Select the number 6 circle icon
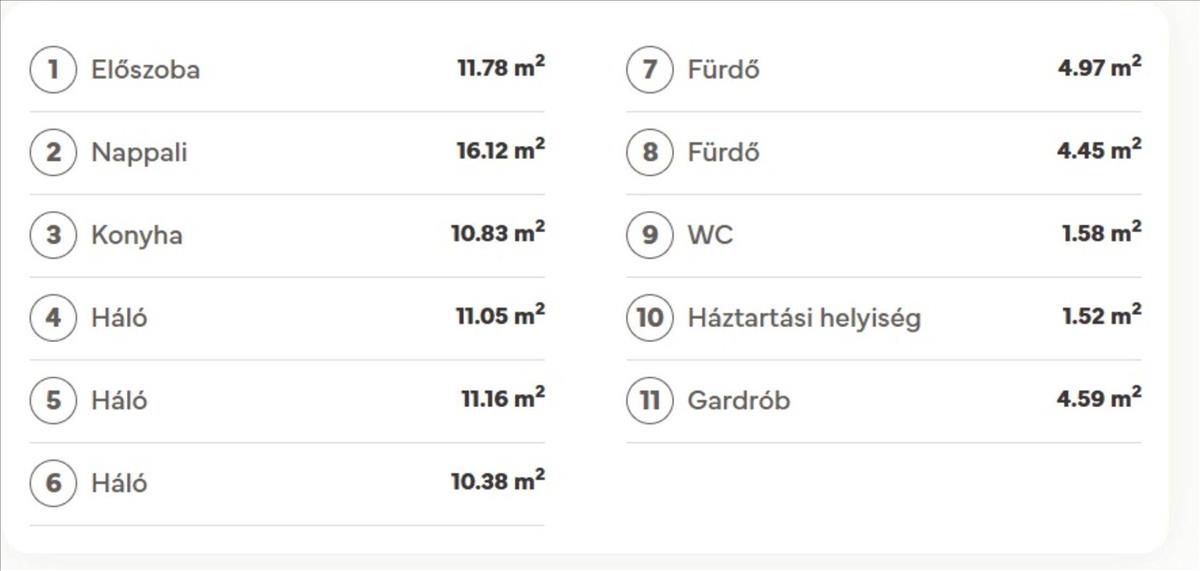Screen dimensions: 1200x571 [x=53, y=484]
